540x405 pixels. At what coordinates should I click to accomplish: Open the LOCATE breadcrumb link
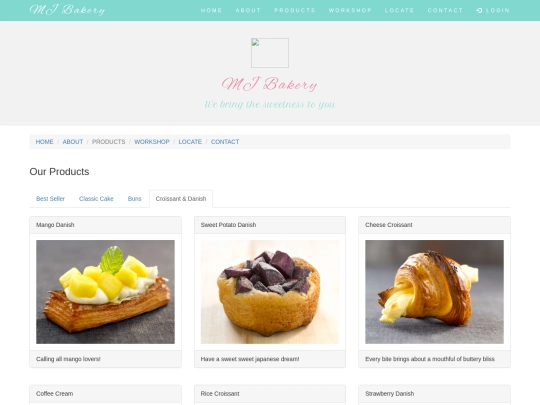190,142
